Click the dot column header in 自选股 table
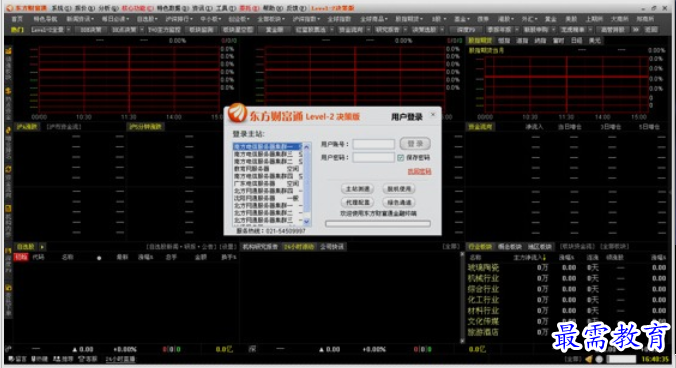Viewport: 676px width, 368px height. click(x=99, y=258)
